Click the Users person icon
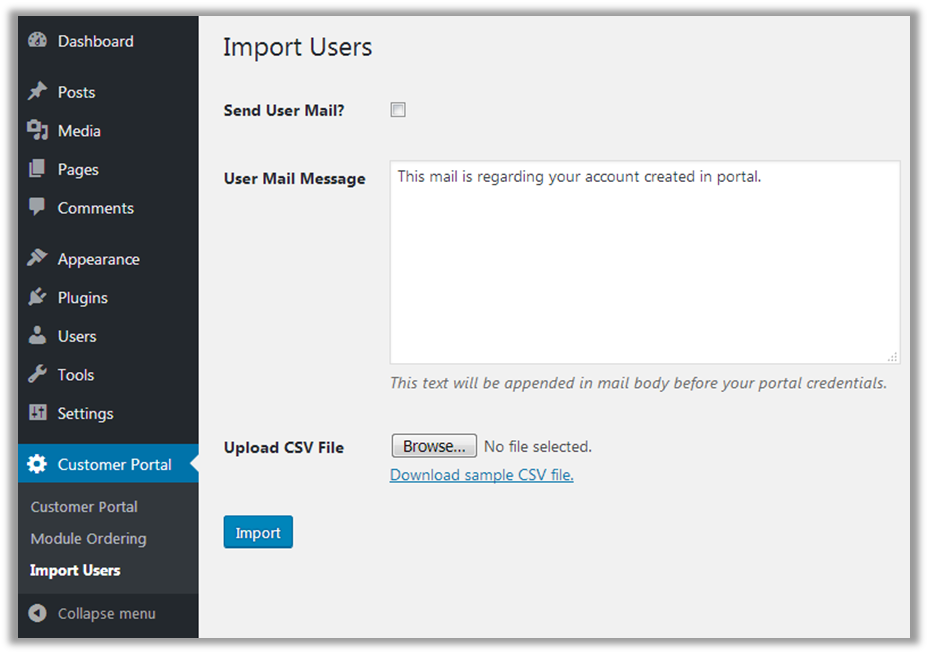Viewport: 929px width, 654px height. tap(38, 336)
